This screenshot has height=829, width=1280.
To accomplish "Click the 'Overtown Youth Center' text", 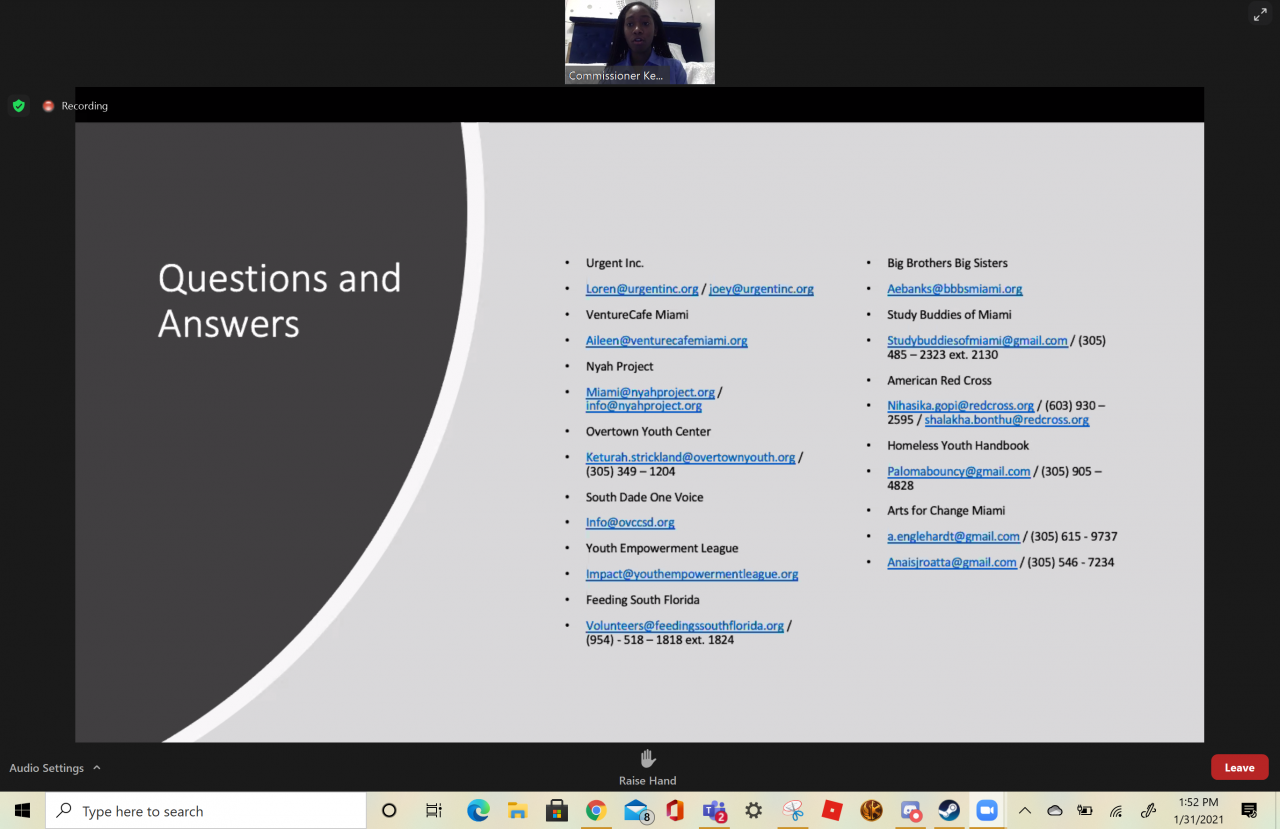I will coord(648,432).
